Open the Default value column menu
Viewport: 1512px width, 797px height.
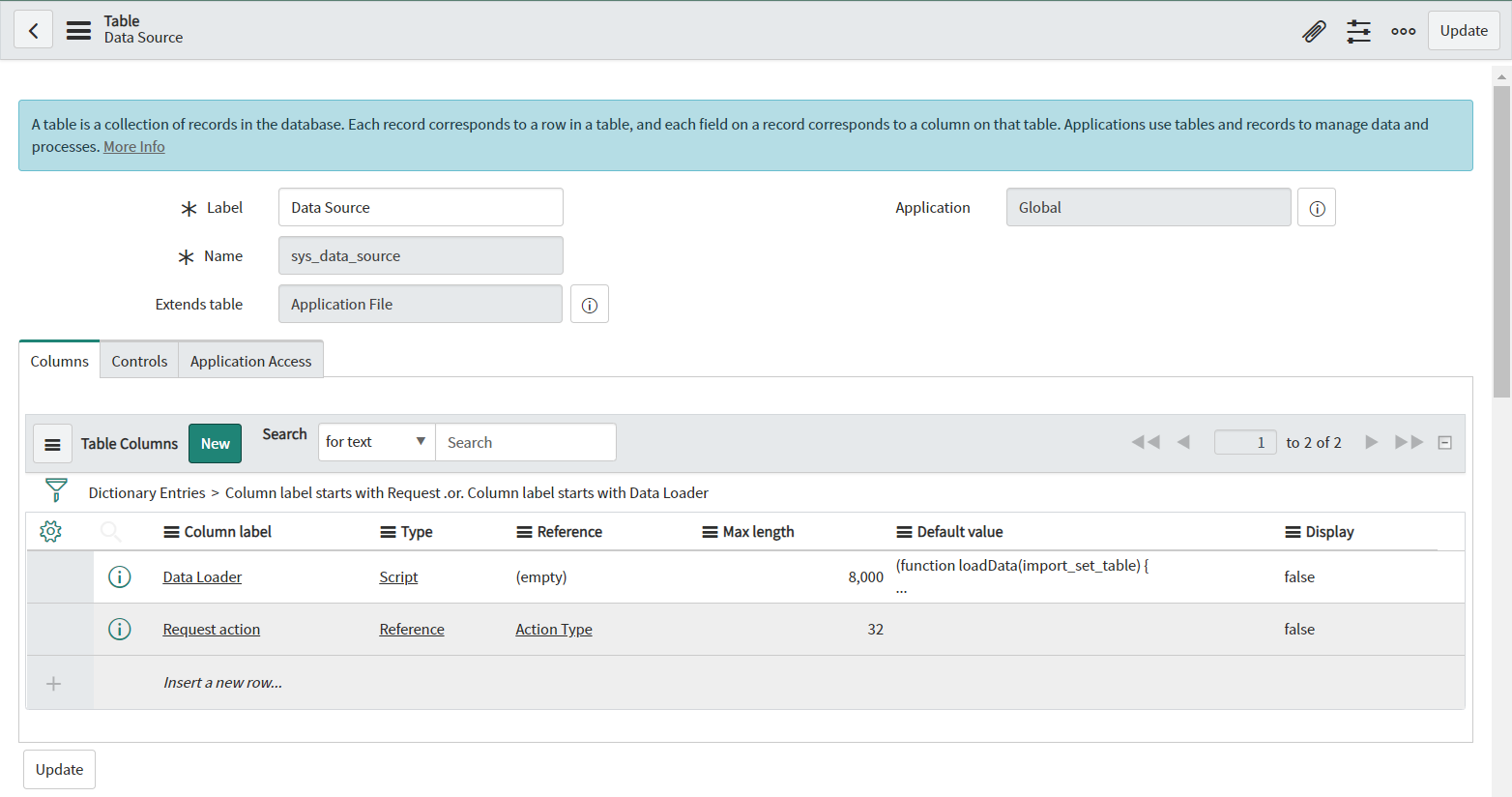click(904, 532)
